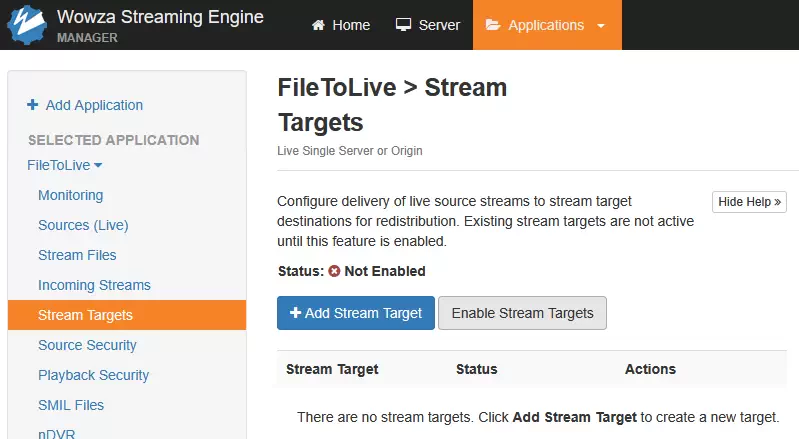
Task: Open the Home menu item
Action: 341,25
